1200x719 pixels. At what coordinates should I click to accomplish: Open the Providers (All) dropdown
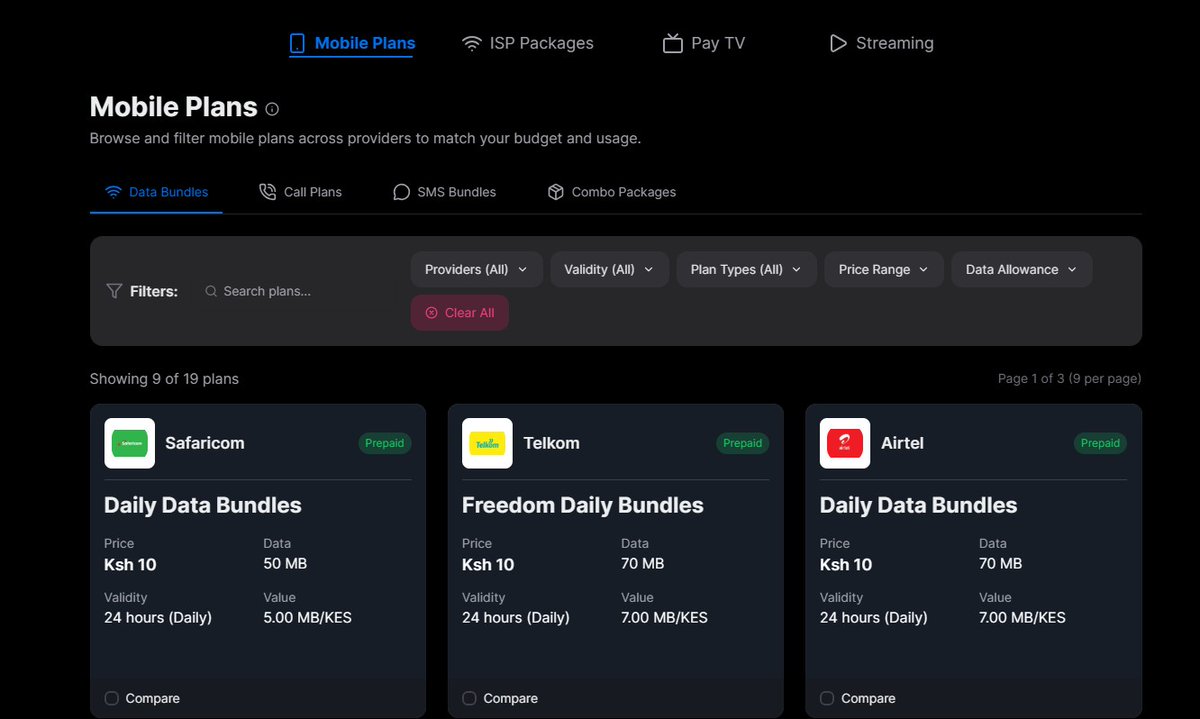477,270
